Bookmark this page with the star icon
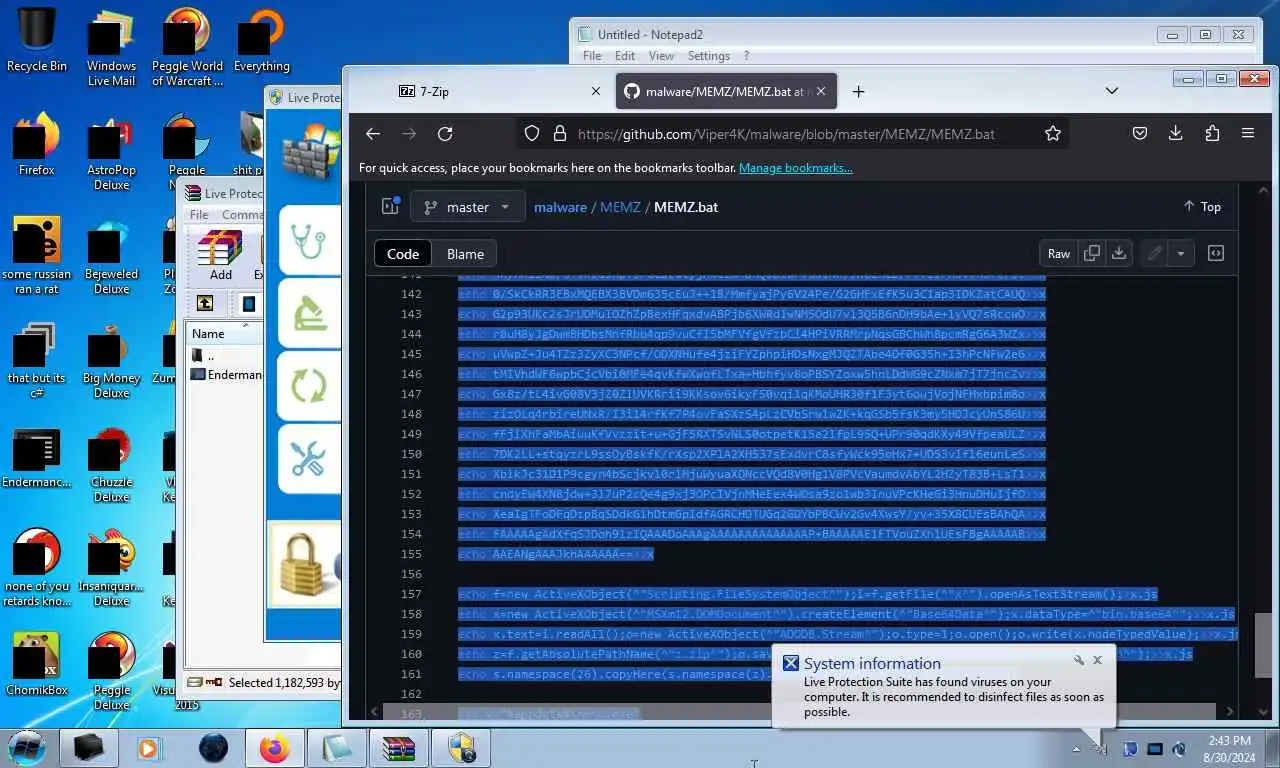The height and width of the screenshot is (768, 1280). tap(1052, 133)
